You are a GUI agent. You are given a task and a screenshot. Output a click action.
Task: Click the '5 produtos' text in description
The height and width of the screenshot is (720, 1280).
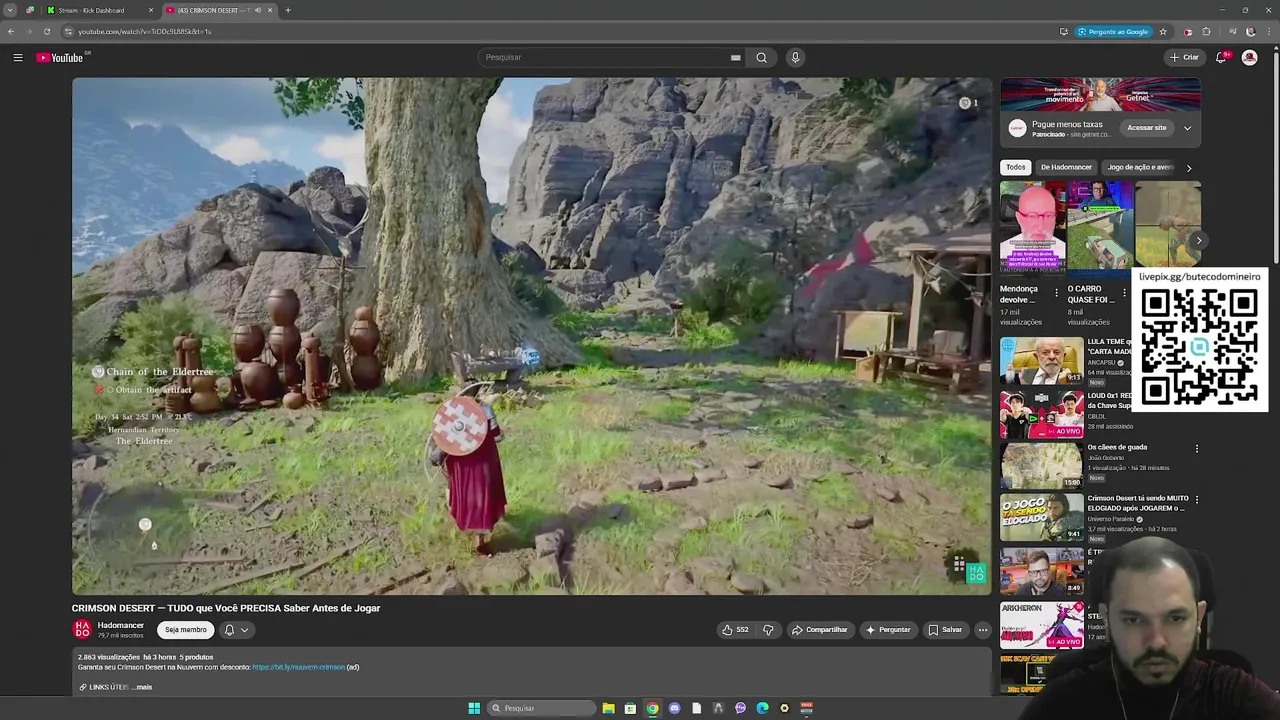[x=196, y=657]
